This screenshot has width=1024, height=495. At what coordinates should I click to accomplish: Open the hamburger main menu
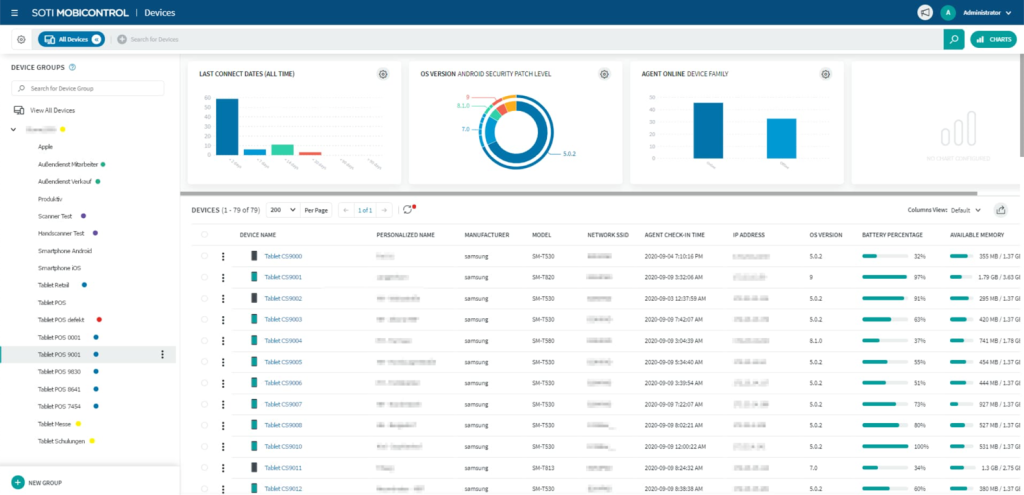[x=14, y=12]
